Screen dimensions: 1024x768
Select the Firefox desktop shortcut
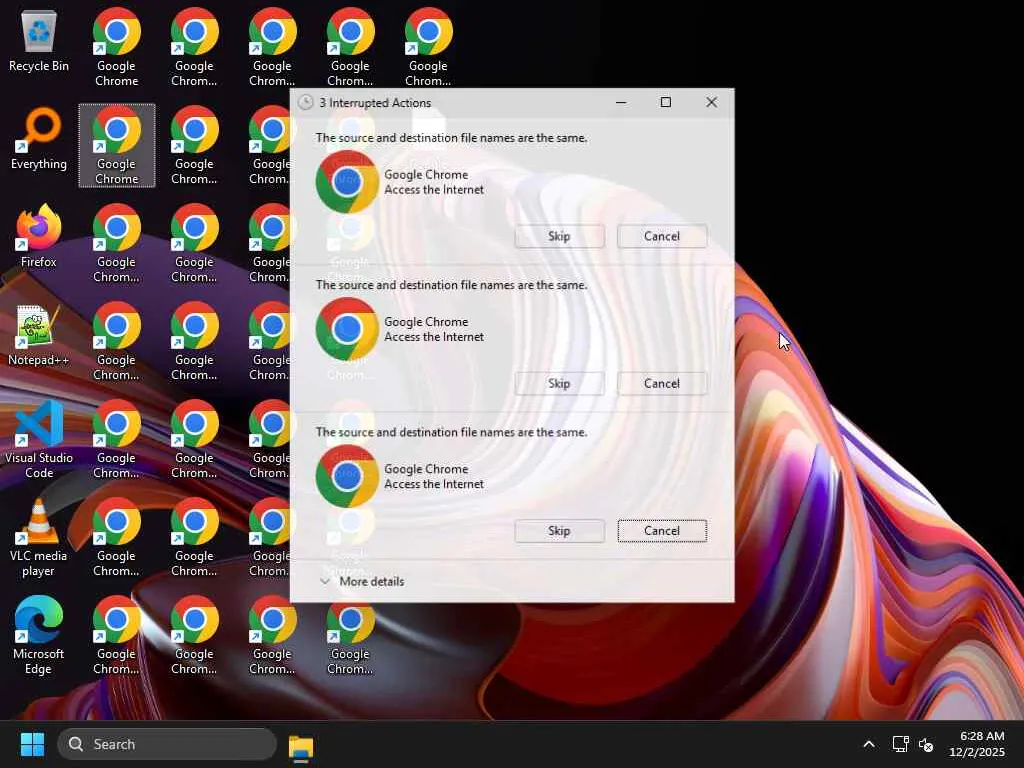(39, 236)
